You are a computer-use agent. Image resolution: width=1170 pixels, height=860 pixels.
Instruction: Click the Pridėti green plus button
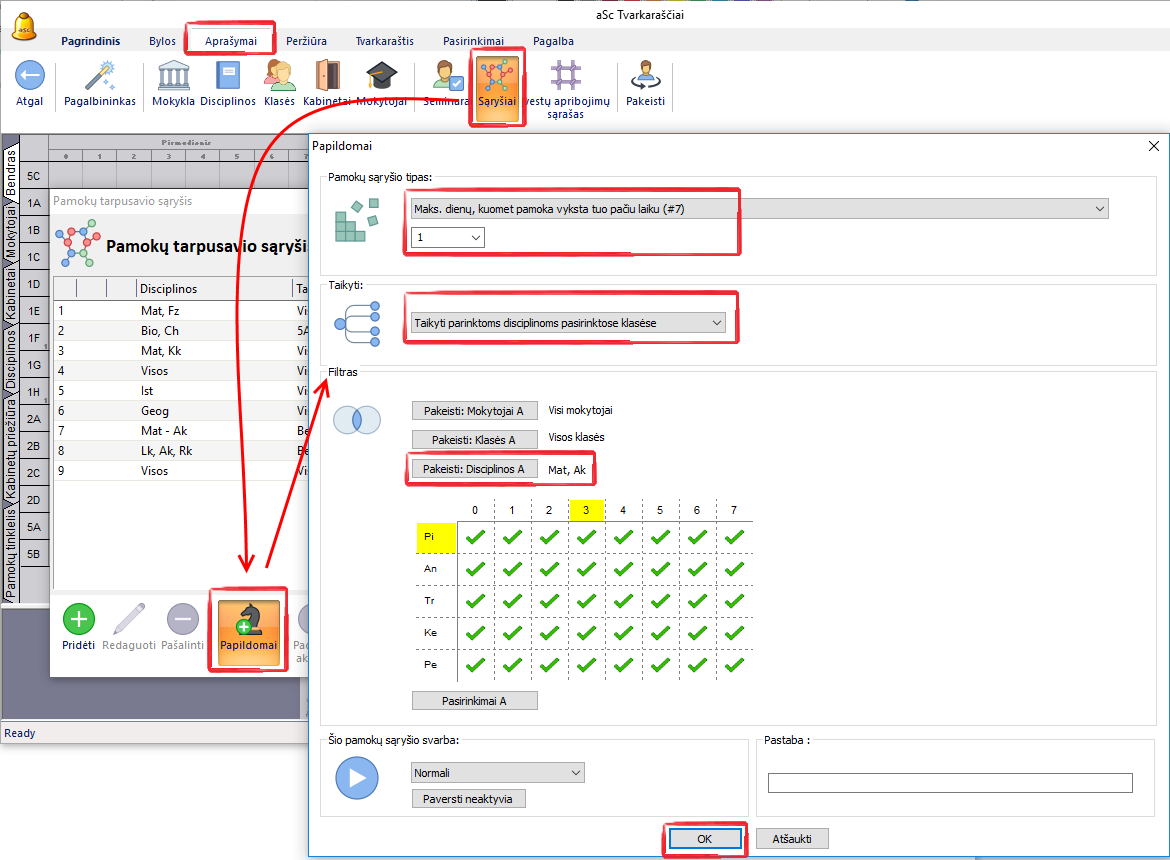(79, 621)
